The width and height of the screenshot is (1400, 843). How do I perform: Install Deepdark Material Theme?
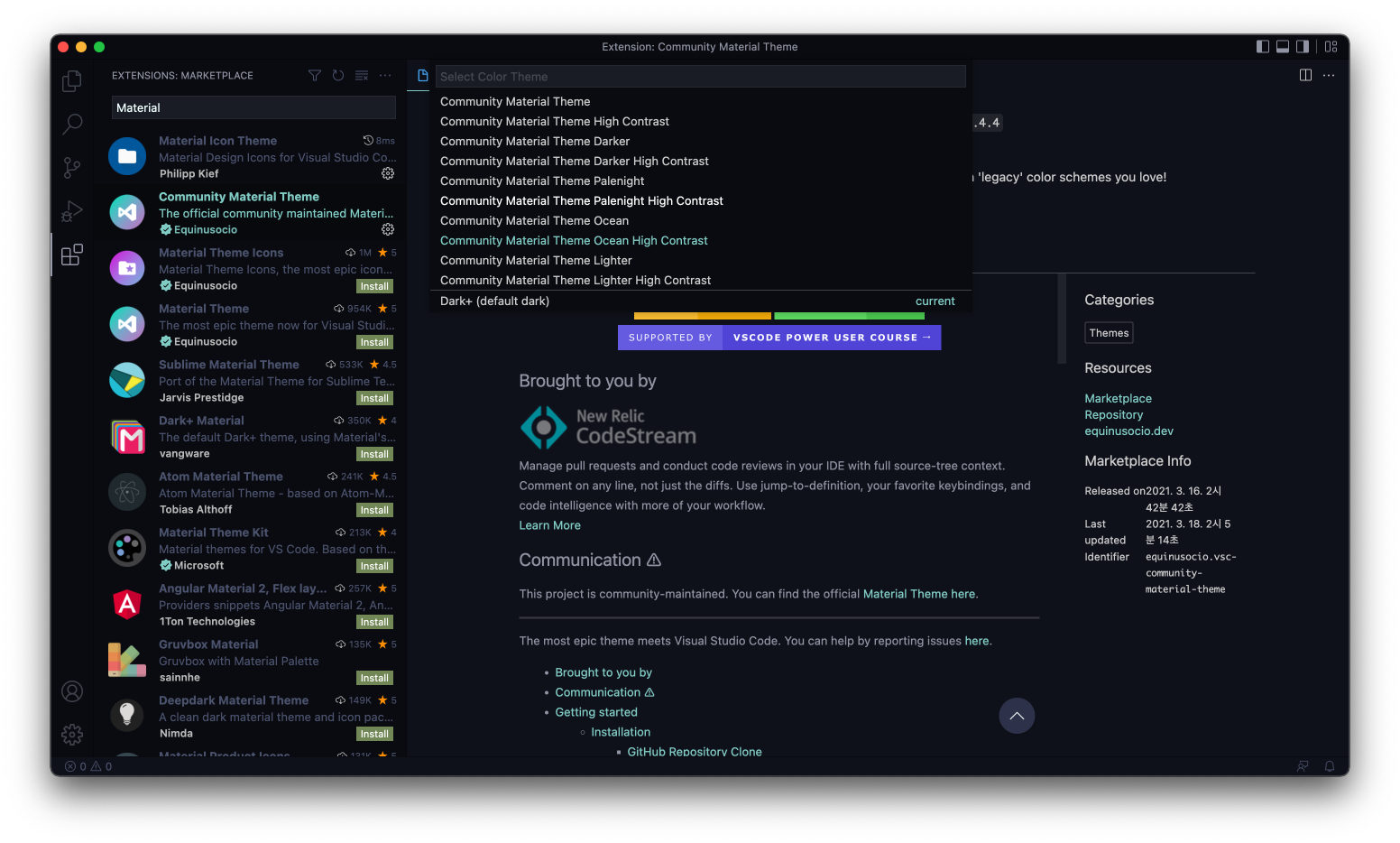[x=374, y=734]
